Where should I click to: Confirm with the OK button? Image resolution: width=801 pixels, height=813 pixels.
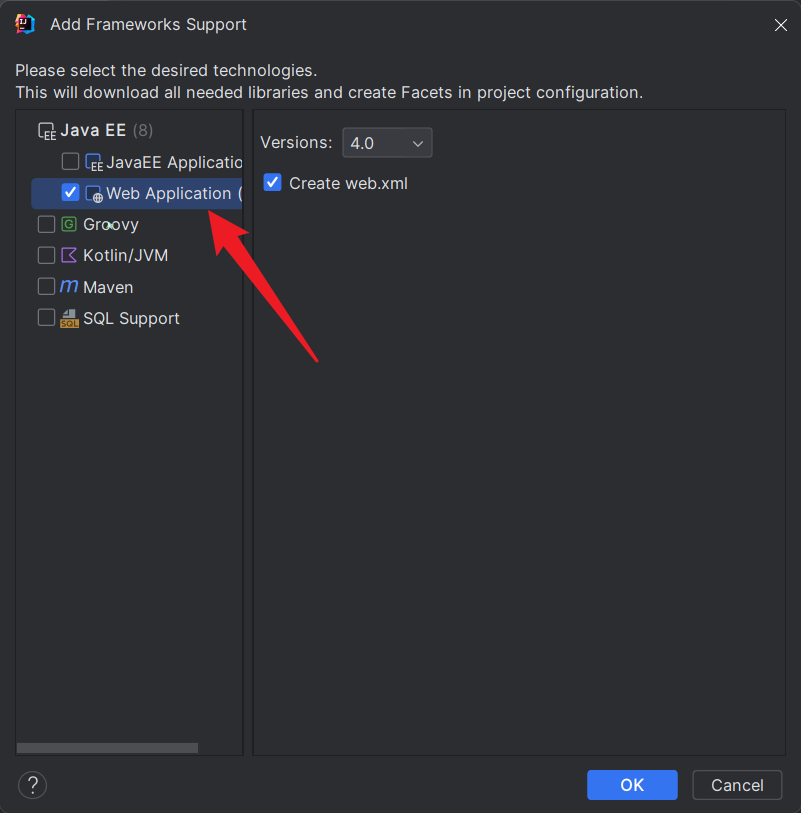(632, 785)
